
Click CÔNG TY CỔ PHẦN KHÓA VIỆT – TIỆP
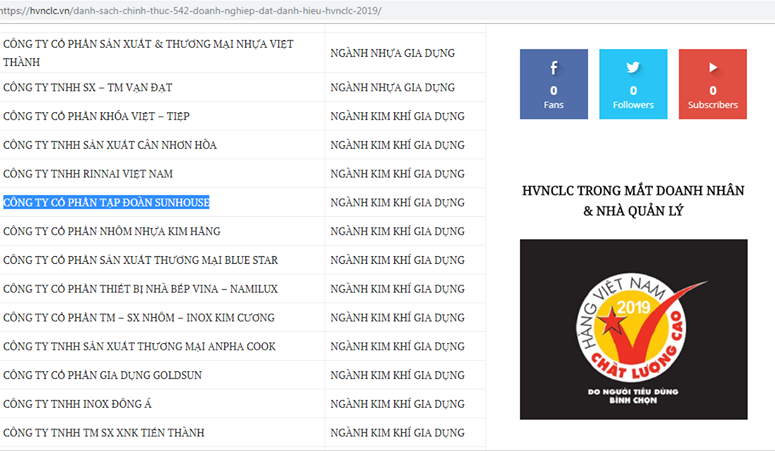96,116
